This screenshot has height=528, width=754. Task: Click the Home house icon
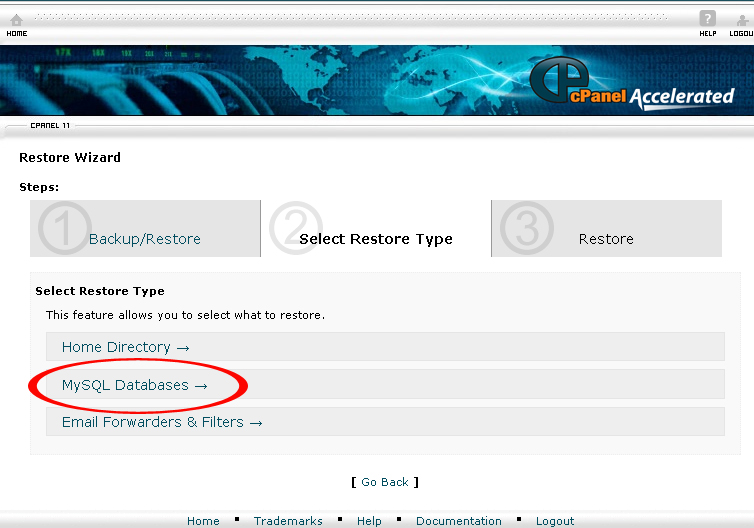tap(16, 20)
